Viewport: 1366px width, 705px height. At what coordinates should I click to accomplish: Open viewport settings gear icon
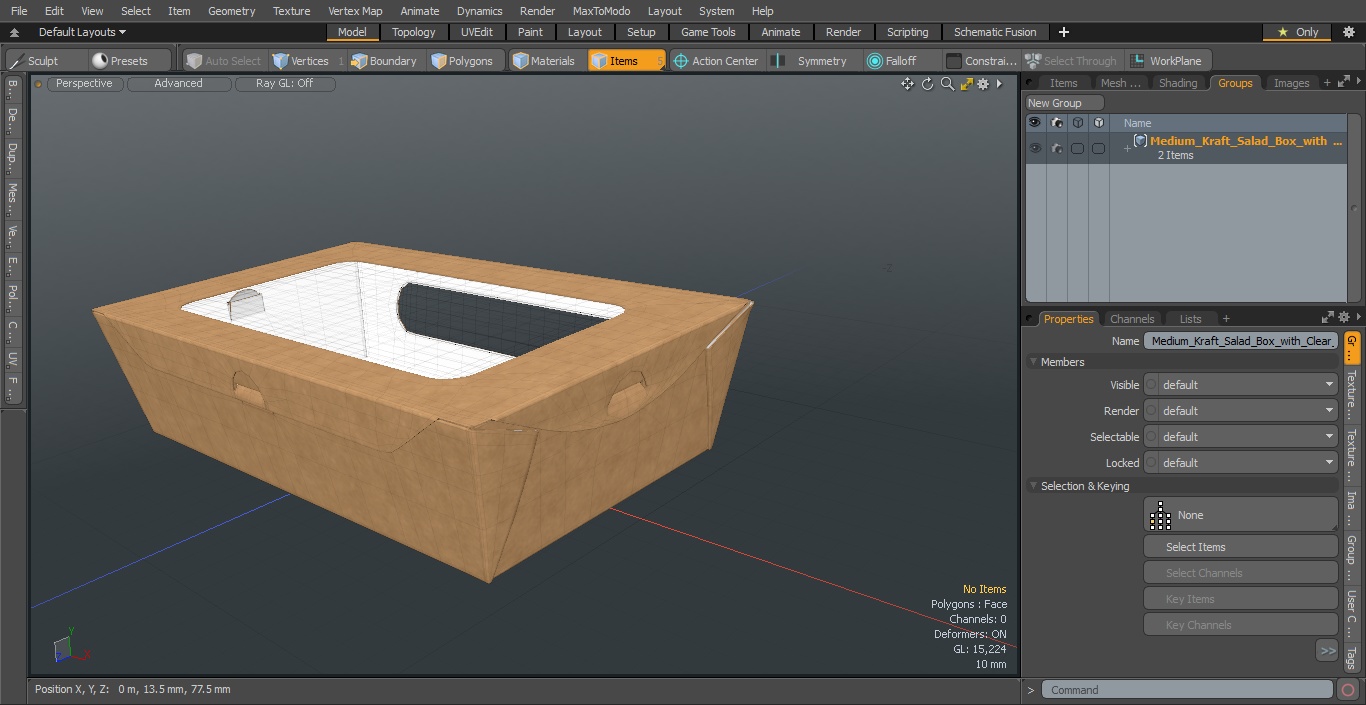[983, 84]
